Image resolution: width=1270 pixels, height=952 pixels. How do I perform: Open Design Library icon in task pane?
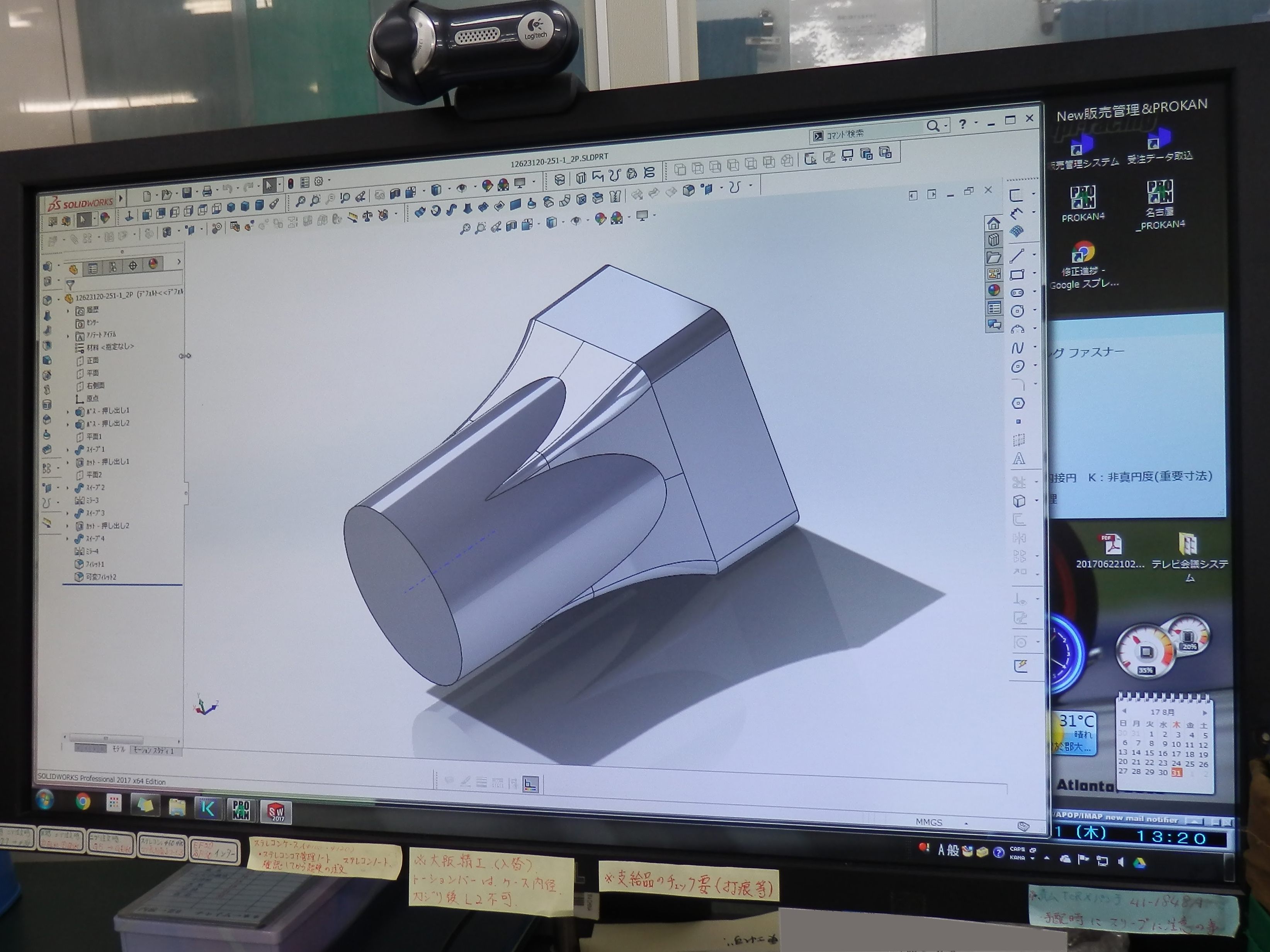[993, 240]
